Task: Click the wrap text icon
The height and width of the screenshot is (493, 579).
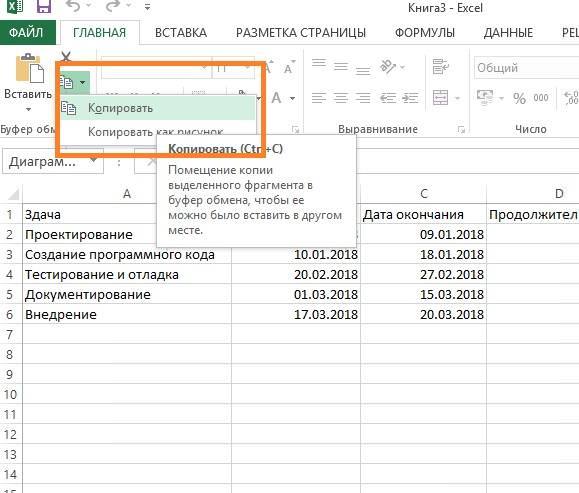Action: point(441,66)
